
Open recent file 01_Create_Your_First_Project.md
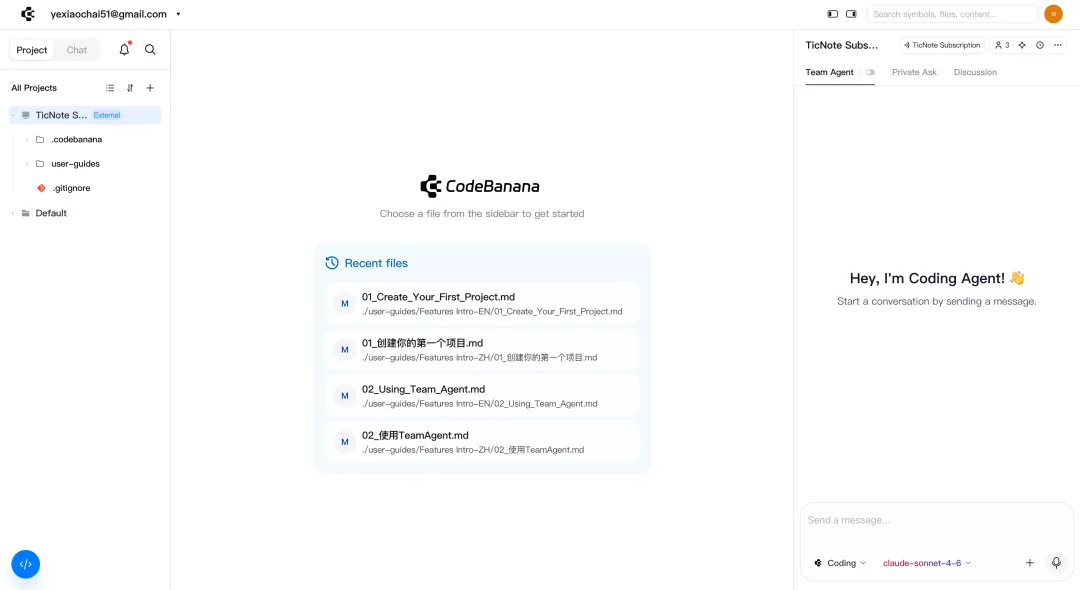482,304
